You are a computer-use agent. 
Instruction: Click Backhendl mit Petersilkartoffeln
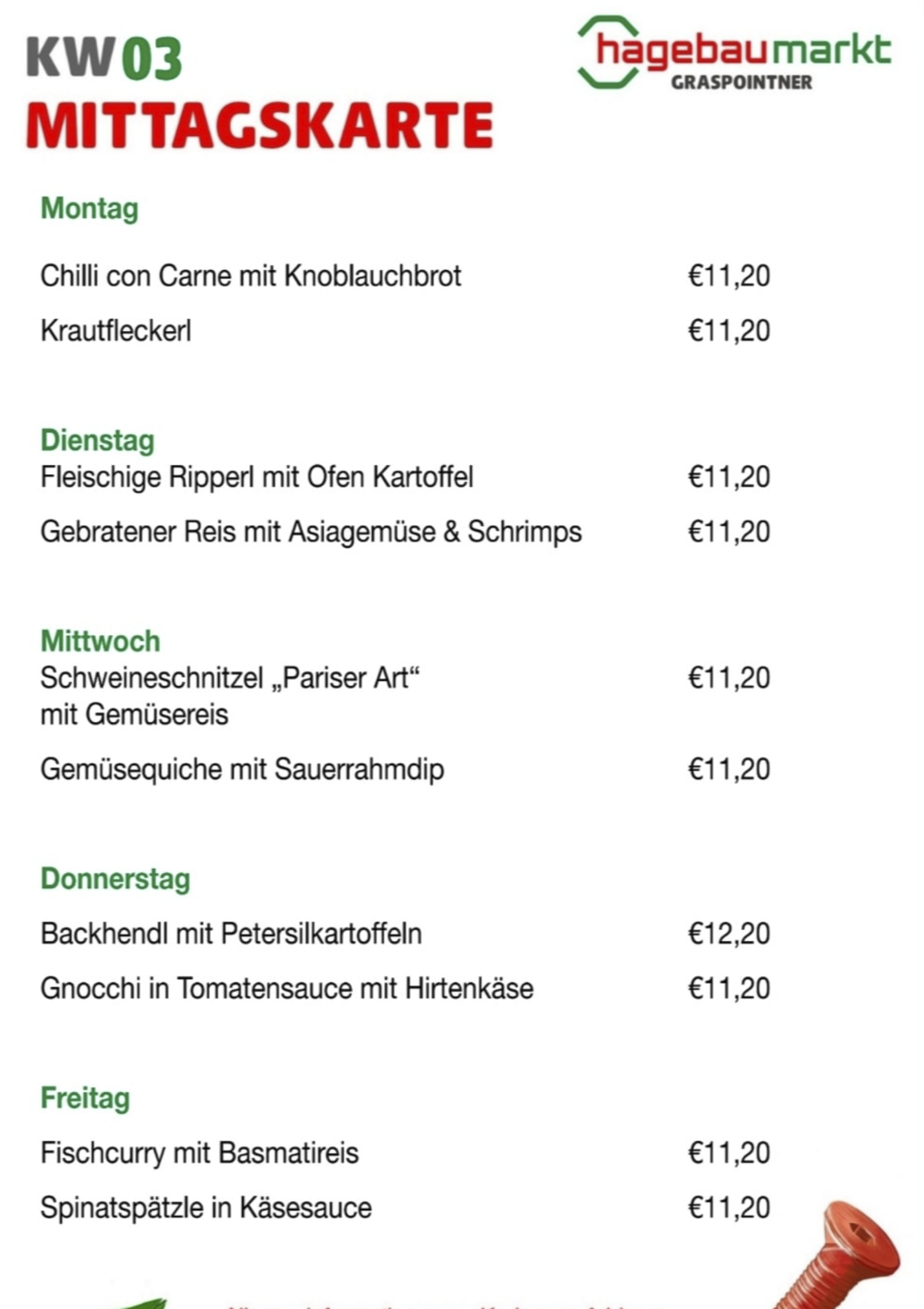(x=231, y=934)
